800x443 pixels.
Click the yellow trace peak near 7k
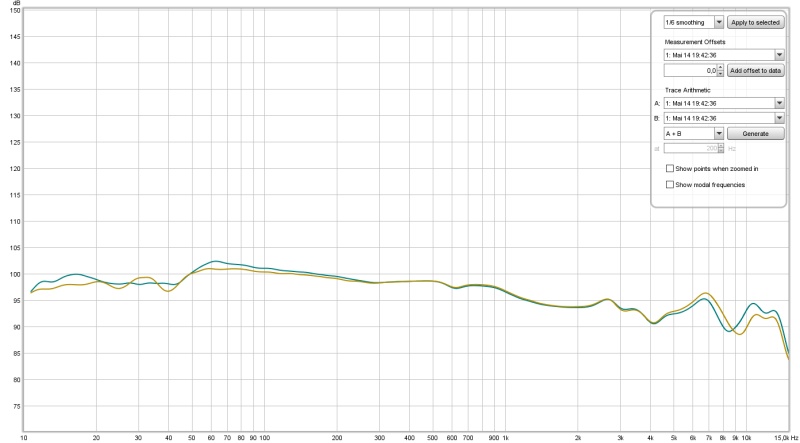pyautogui.click(x=707, y=293)
